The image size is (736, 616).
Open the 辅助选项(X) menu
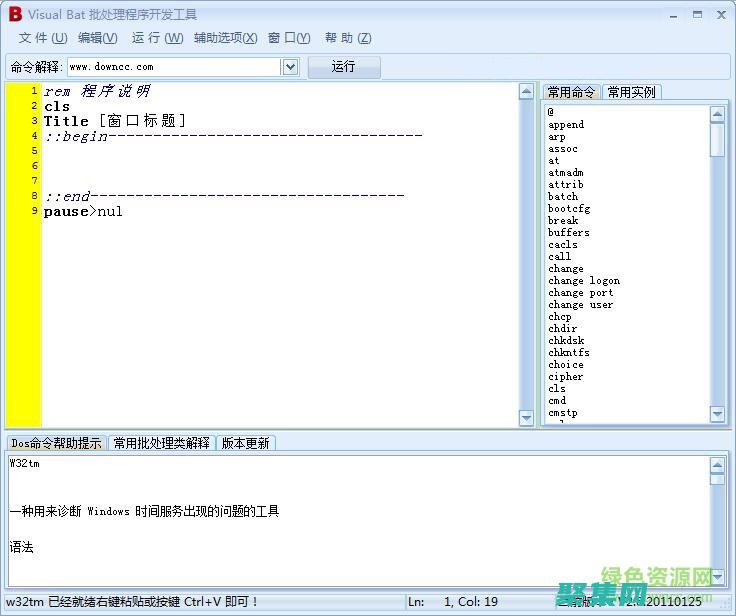pyautogui.click(x=225, y=38)
